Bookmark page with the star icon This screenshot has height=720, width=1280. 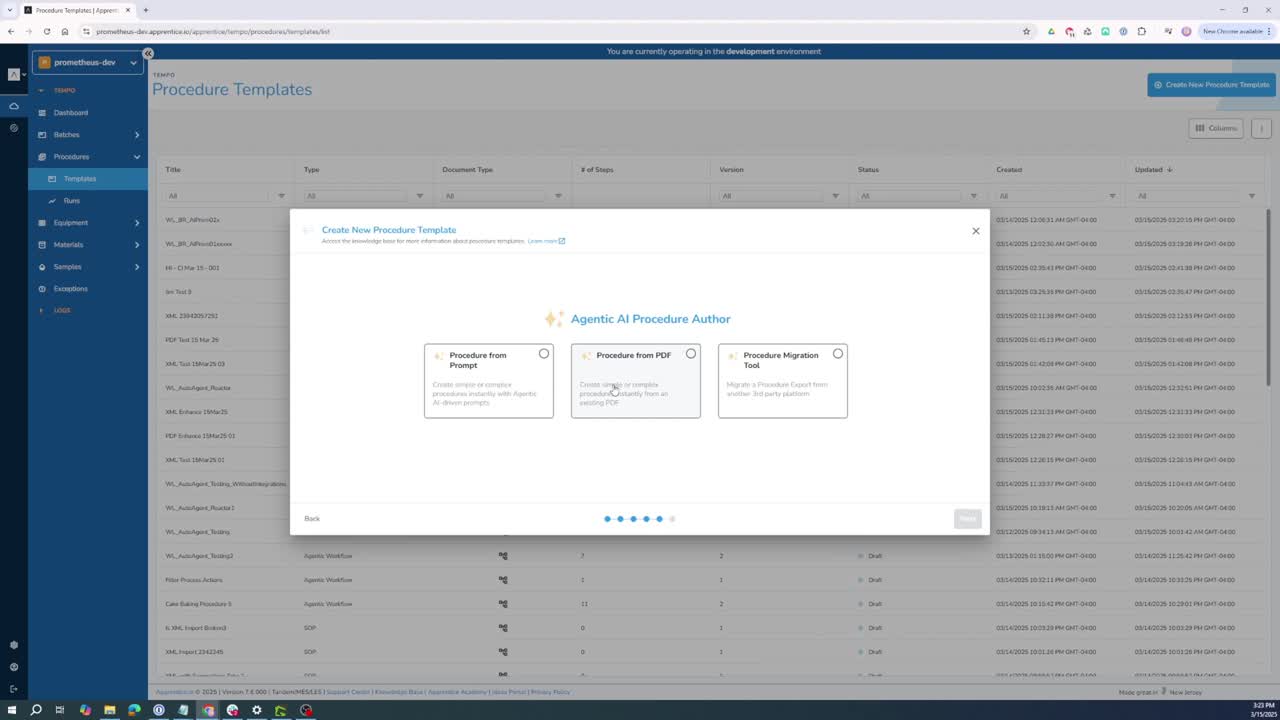click(1026, 31)
